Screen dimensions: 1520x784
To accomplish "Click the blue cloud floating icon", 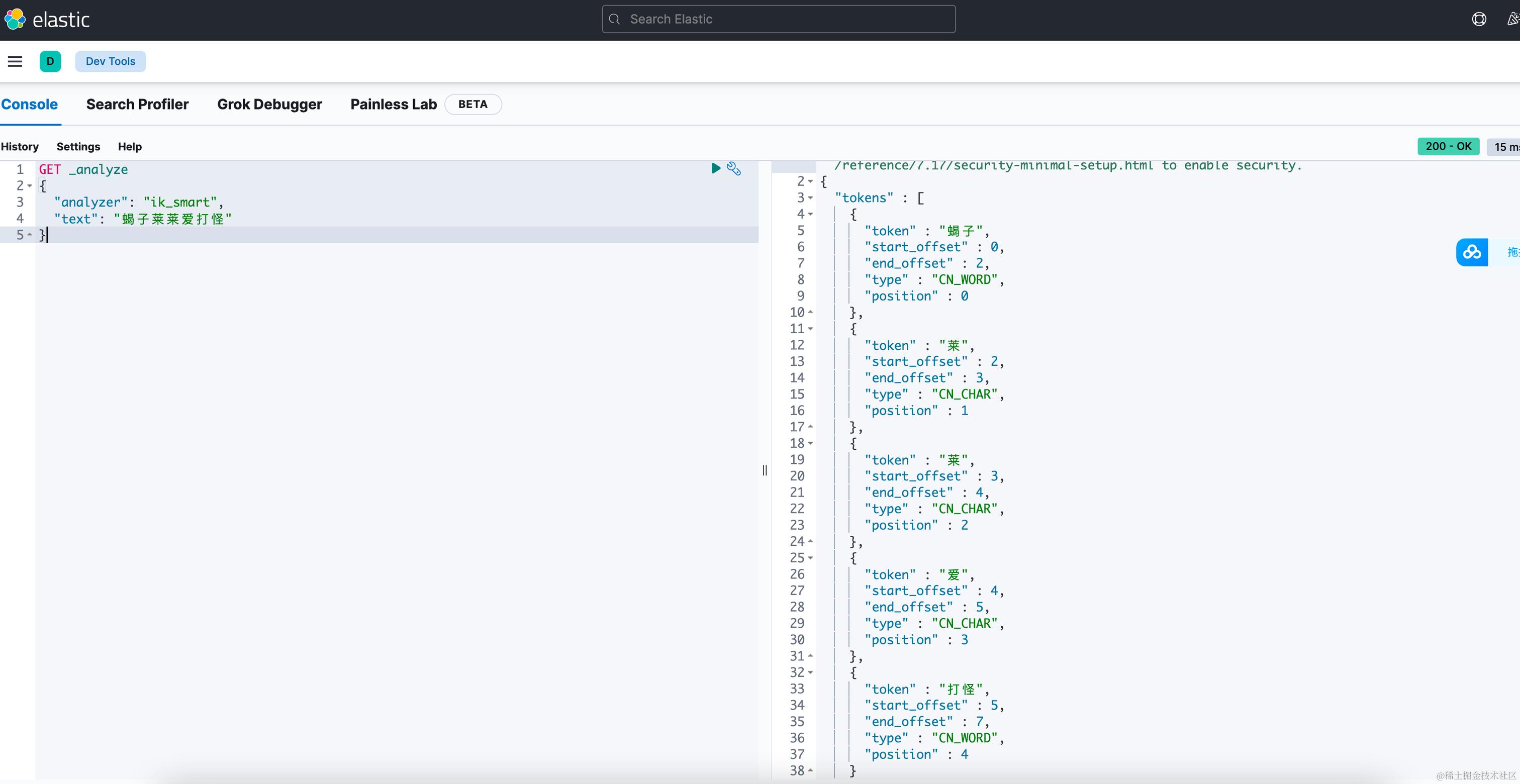I will click(x=1472, y=252).
